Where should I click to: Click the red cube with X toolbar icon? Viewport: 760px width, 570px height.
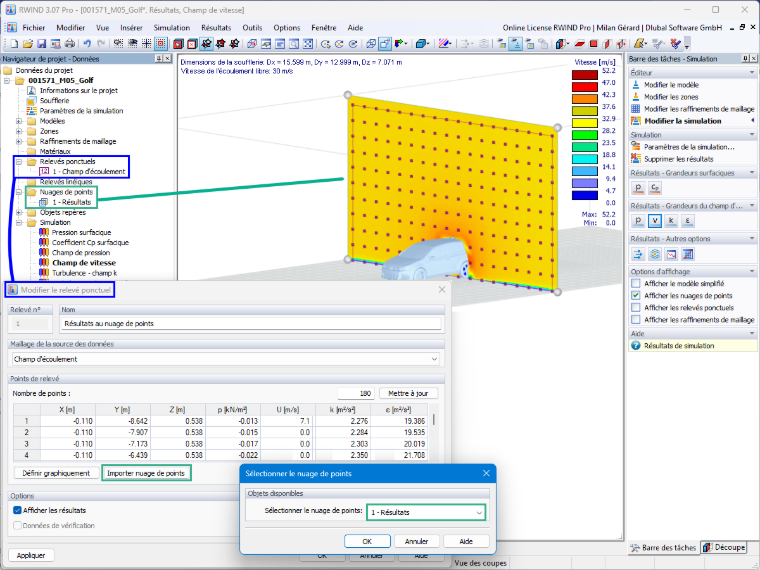pyautogui.click(x=192, y=44)
